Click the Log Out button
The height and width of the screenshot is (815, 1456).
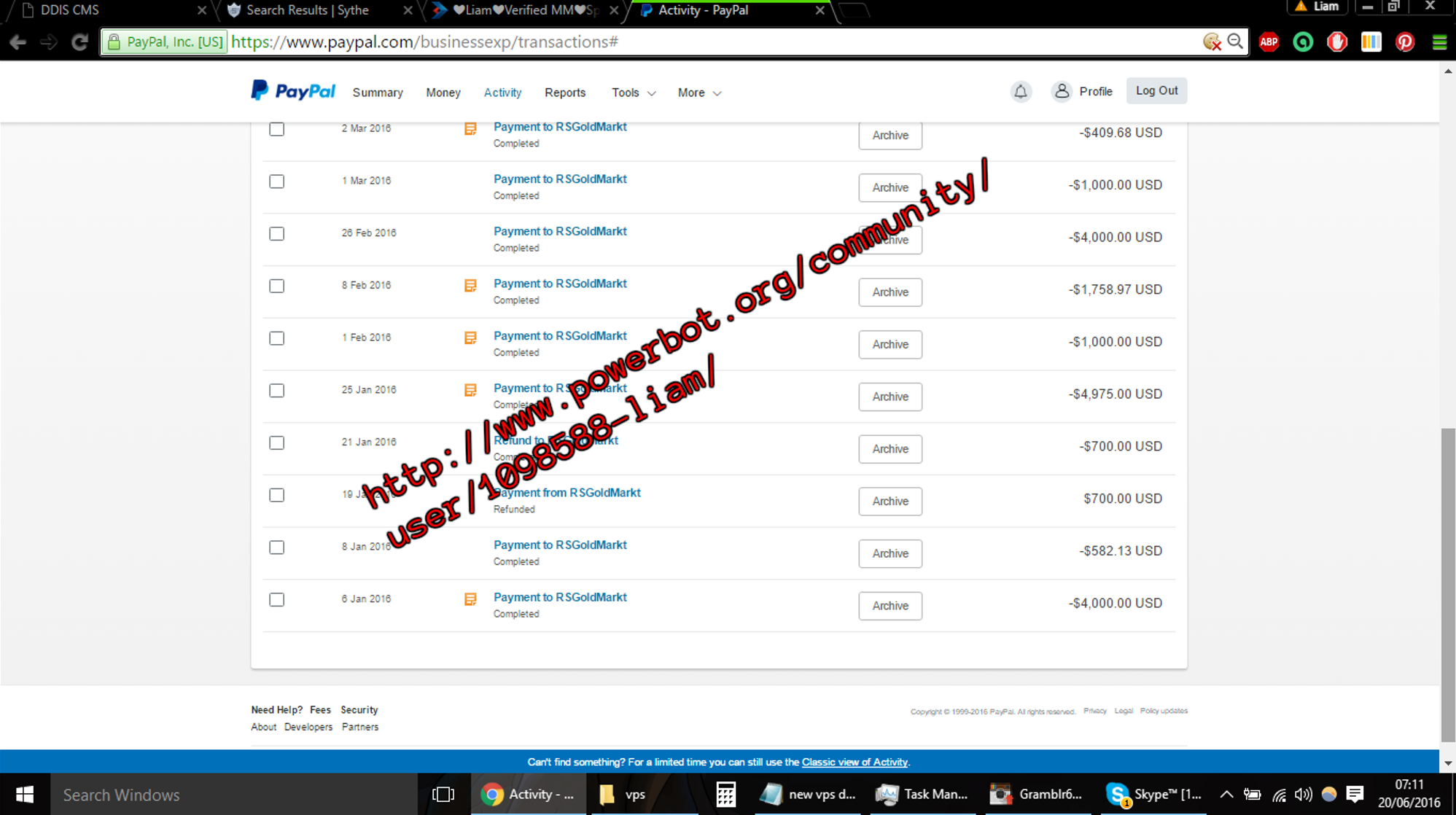[1156, 91]
